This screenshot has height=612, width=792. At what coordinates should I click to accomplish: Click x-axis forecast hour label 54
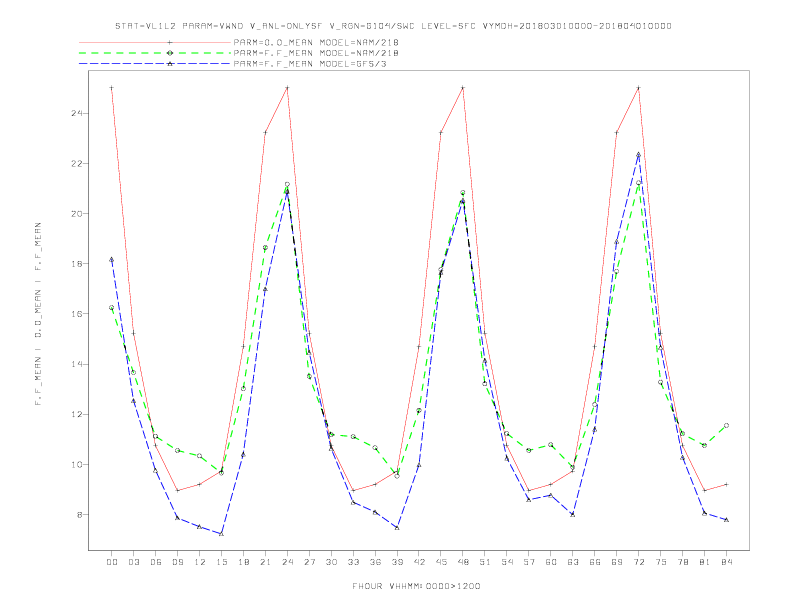coord(507,562)
